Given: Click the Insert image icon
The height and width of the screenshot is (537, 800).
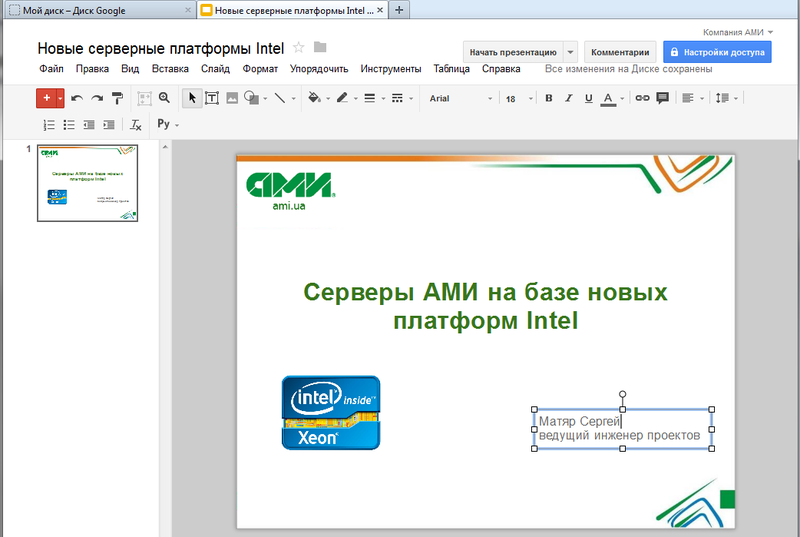Looking at the screenshot, I should [232, 98].
